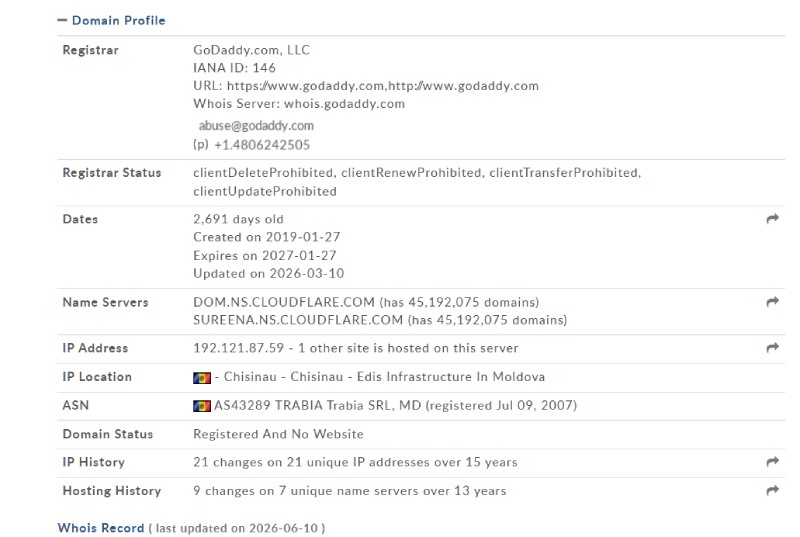Click the registrar name GoDaddy.com, LLC
Screen dimensions: 800x537
point(252,50)
